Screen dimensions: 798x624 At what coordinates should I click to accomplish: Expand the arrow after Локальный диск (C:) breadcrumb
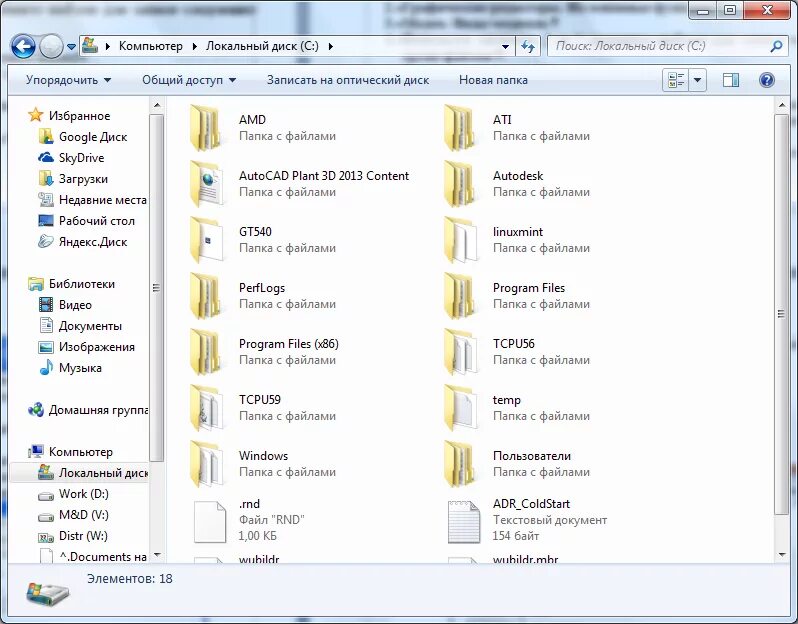[331, 46]
